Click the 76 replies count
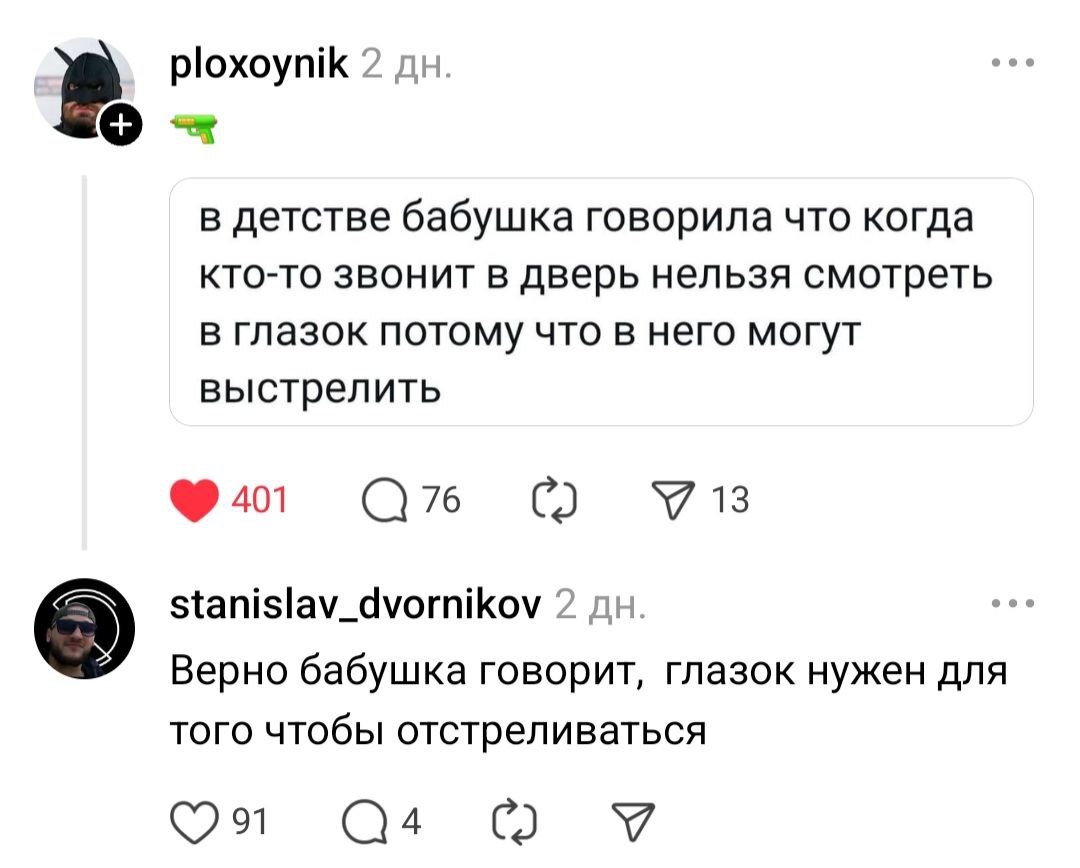 pyautogui.click(x=438, y=500)
